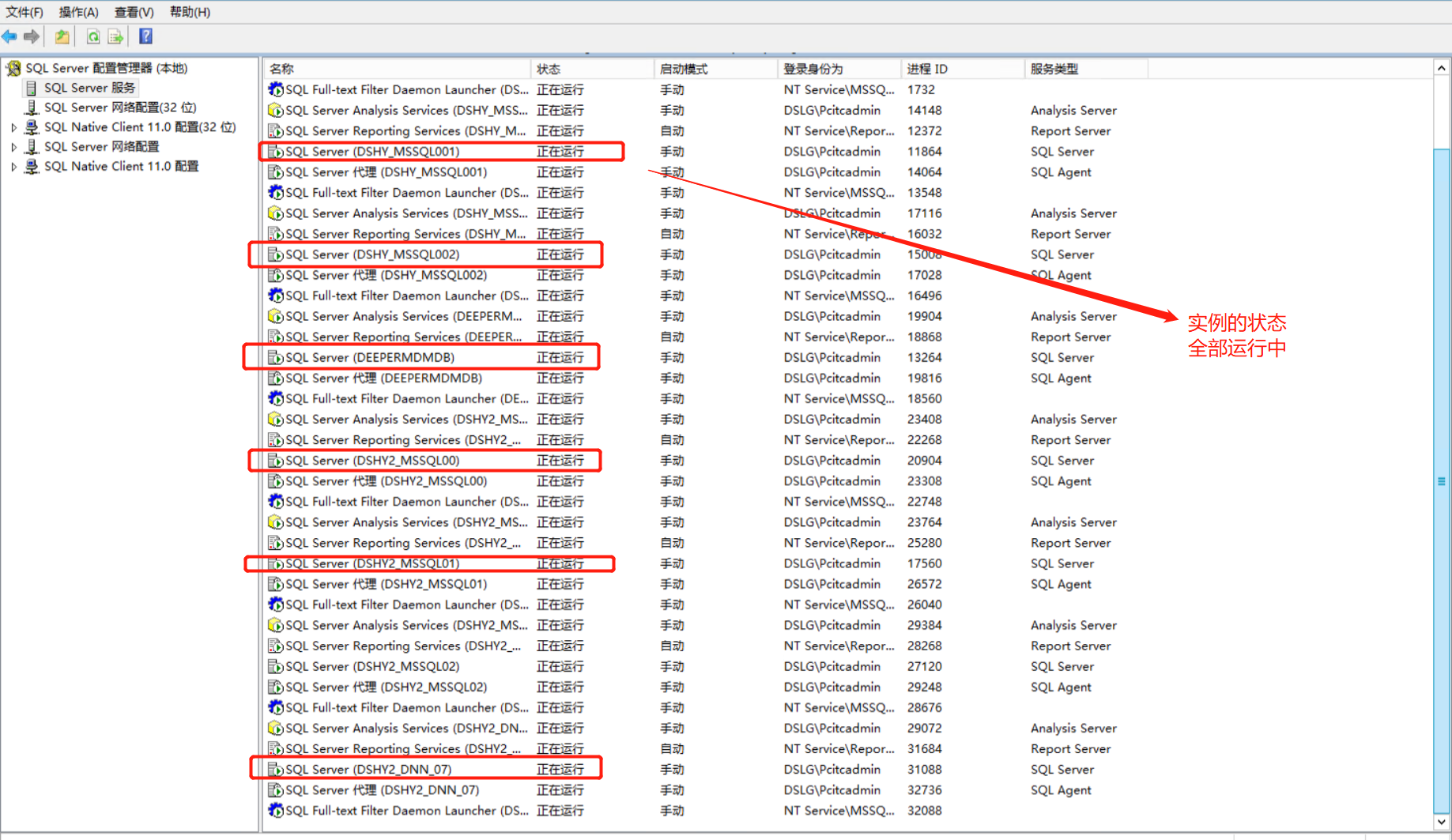
Task: Expand SQL Native Client 11.0 配置(32 位) node
Action: tap(13, 127)
